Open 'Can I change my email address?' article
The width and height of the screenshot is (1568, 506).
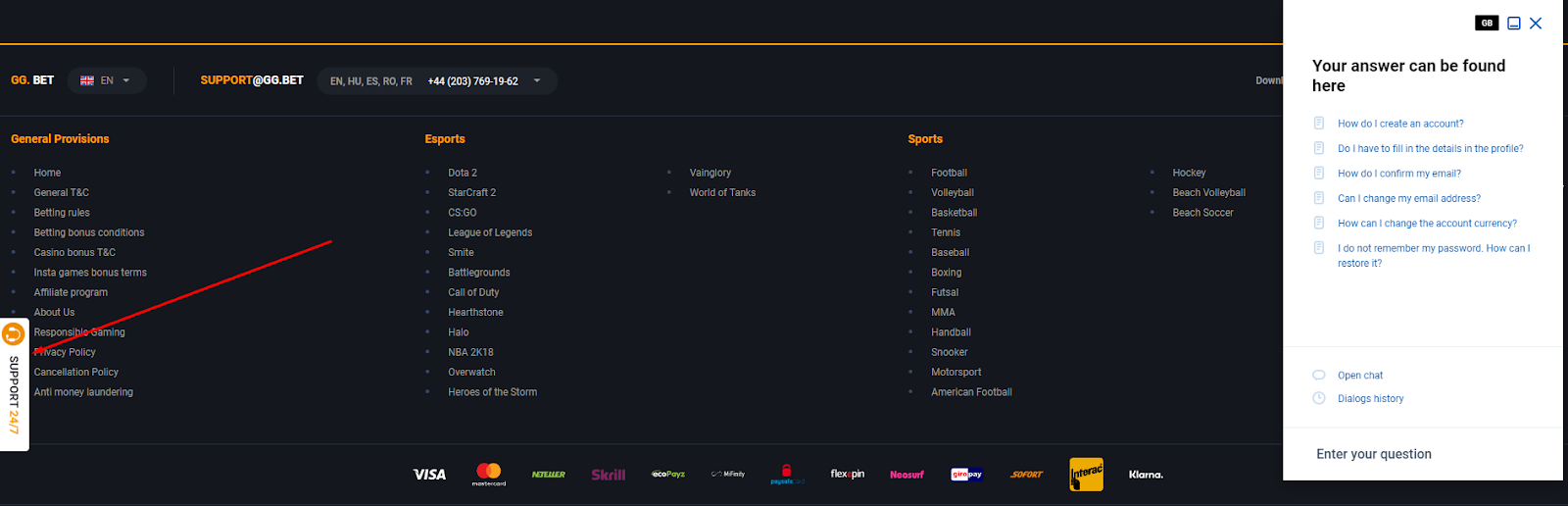coord(1409,198)
